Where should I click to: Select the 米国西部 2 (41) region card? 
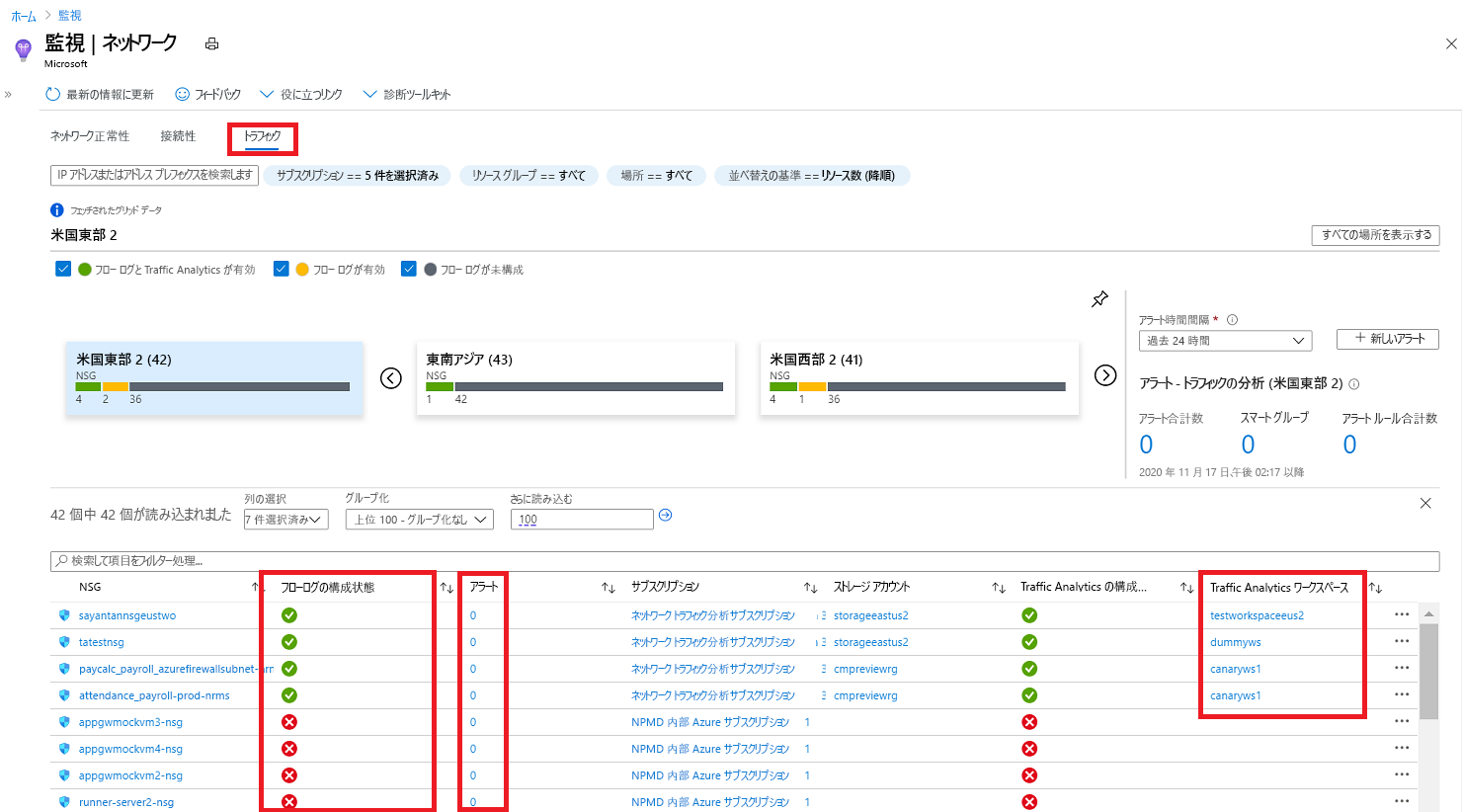click(x=920, y=378)
